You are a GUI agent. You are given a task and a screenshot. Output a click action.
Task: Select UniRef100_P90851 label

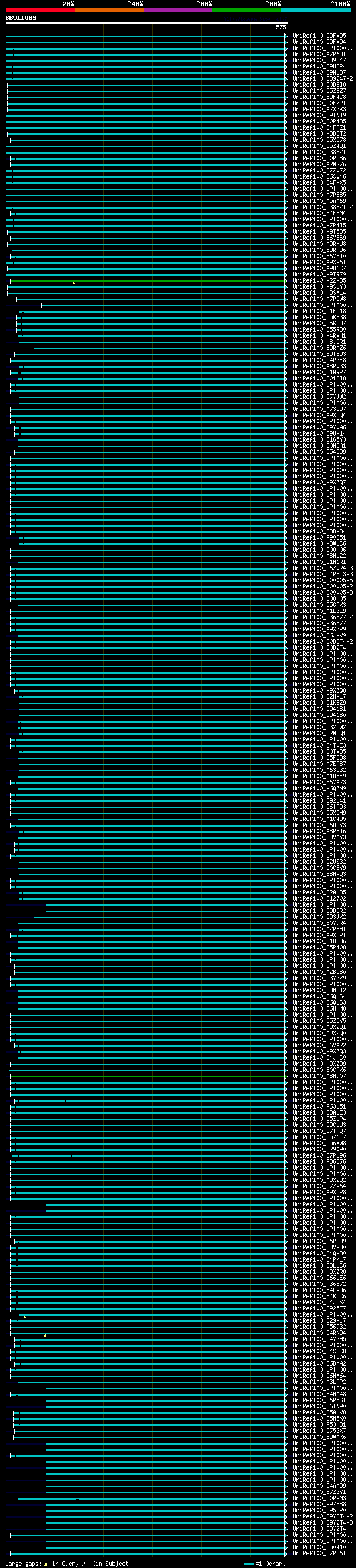click(x=319, y=537)
